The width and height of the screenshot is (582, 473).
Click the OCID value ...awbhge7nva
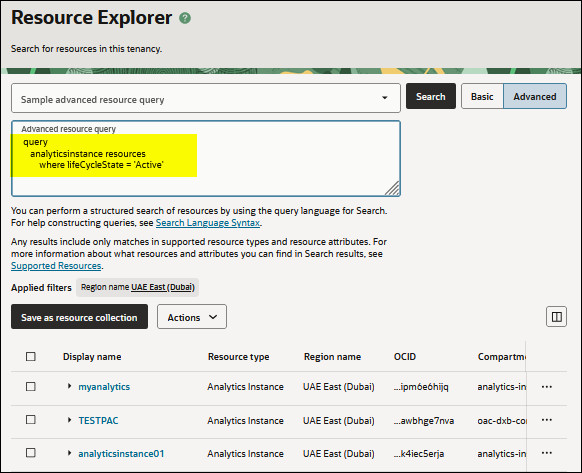coord(424,421)
